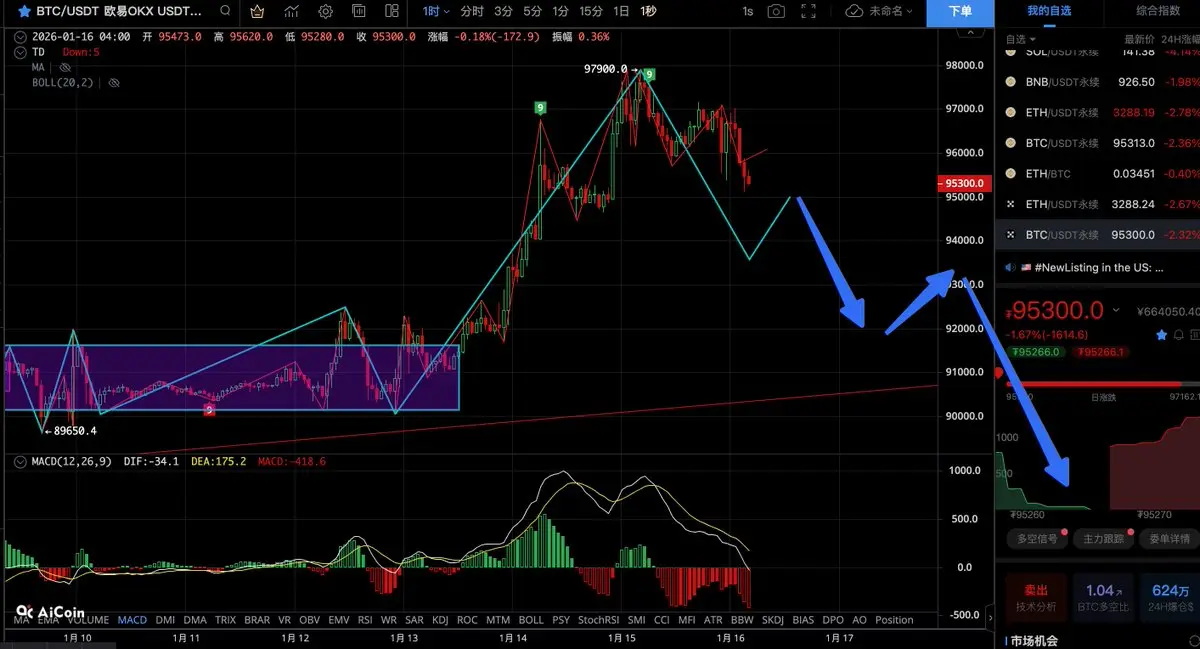Click the bell alert icon beside price

1179,334
